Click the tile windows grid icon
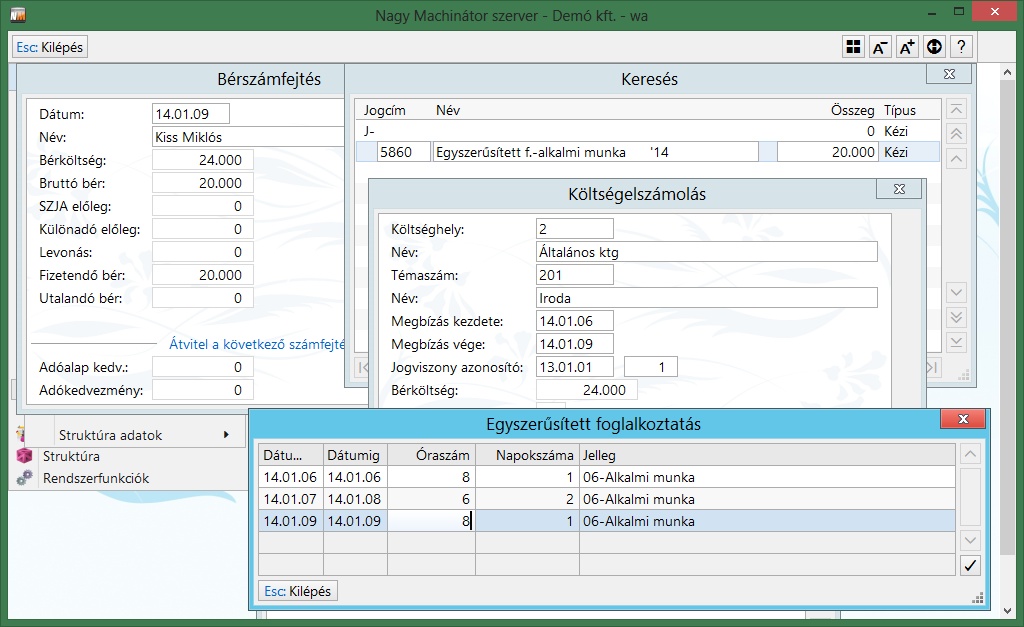Viewport: 1024px width, 627px height. point(853,47)
